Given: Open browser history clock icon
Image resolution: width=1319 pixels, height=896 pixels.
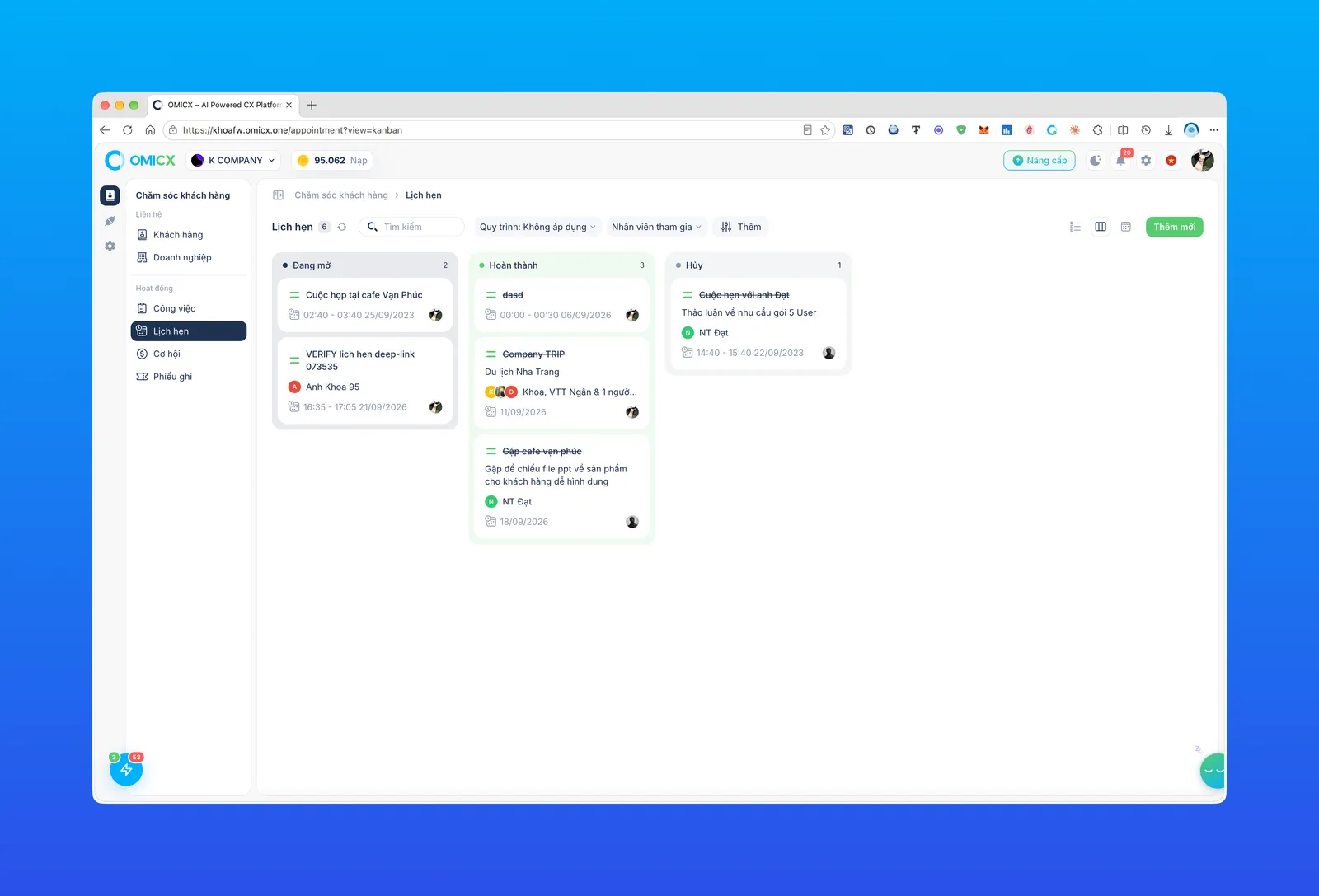Looking at the screenshot, I should coord(1146,130).
